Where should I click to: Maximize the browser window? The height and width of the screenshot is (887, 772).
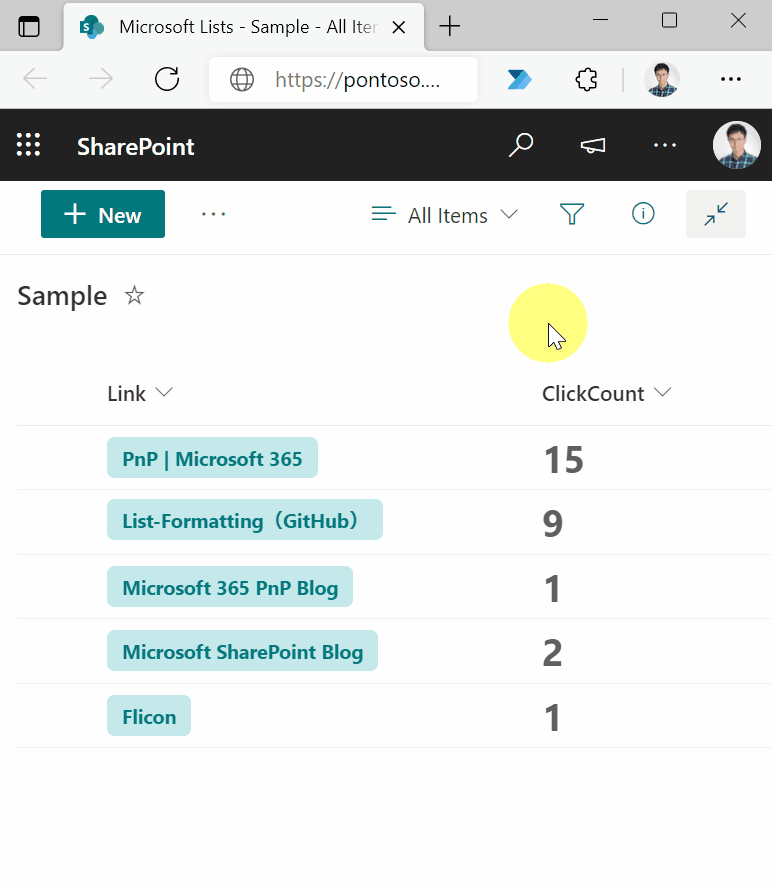670,21
